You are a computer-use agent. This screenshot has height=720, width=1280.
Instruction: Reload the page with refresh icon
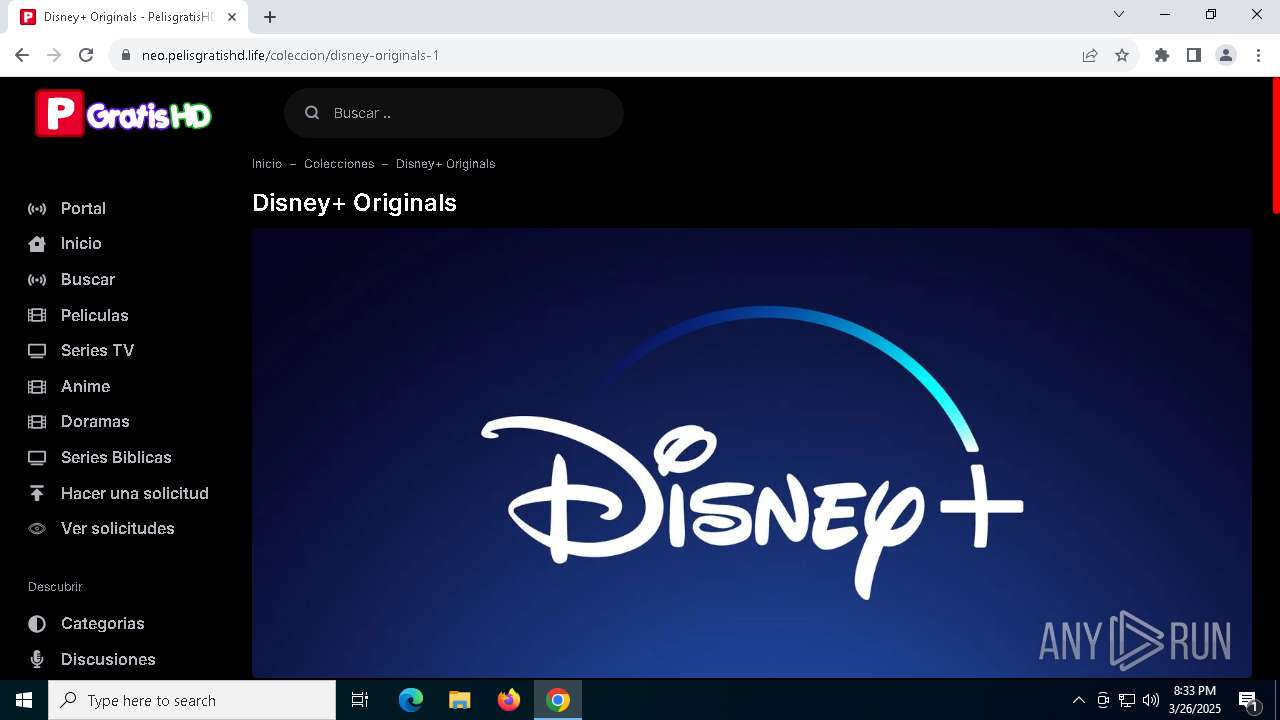(86, 55)
